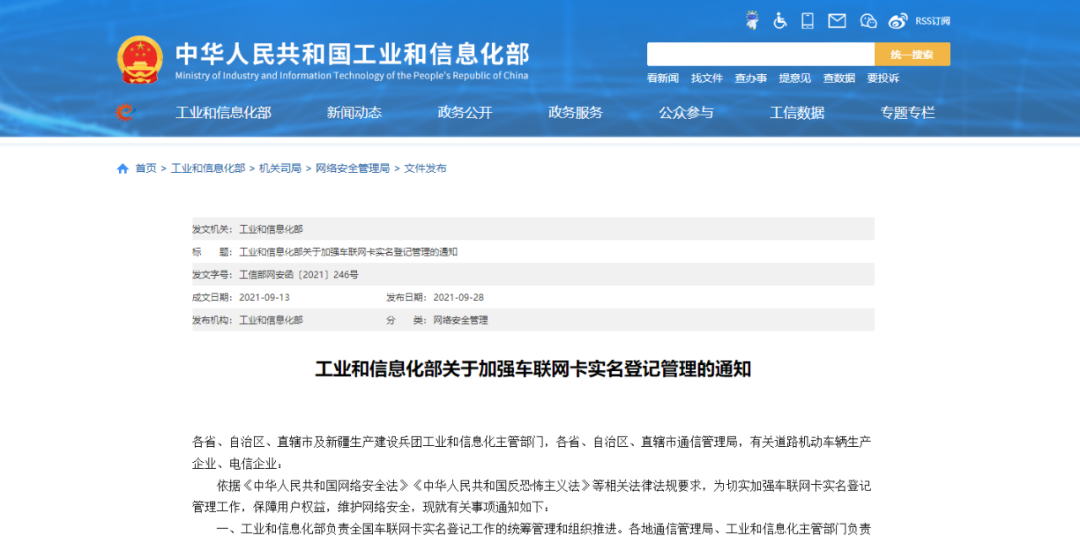The width and height of the screenshot is (1080, 543).
Task: Click the 发文机关 value 工业和信息化部
Action: point(271,229)
